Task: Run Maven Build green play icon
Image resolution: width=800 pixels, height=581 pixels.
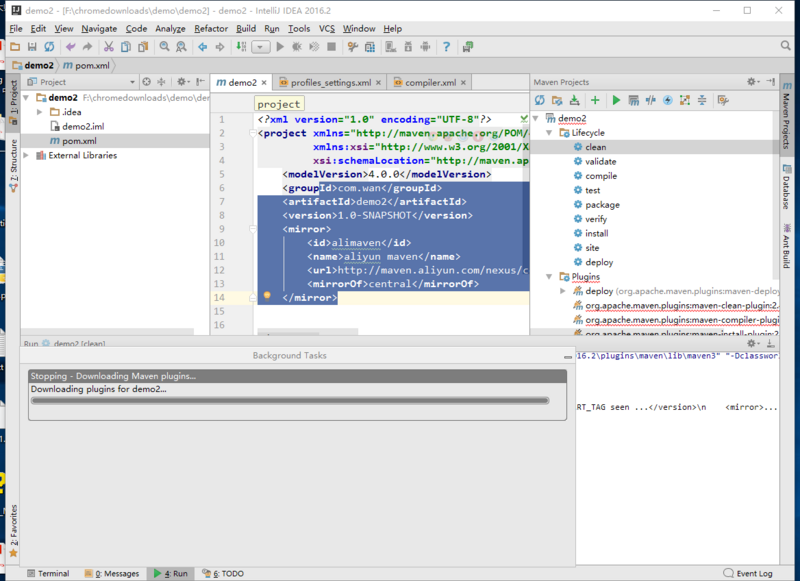Action: 616,100
